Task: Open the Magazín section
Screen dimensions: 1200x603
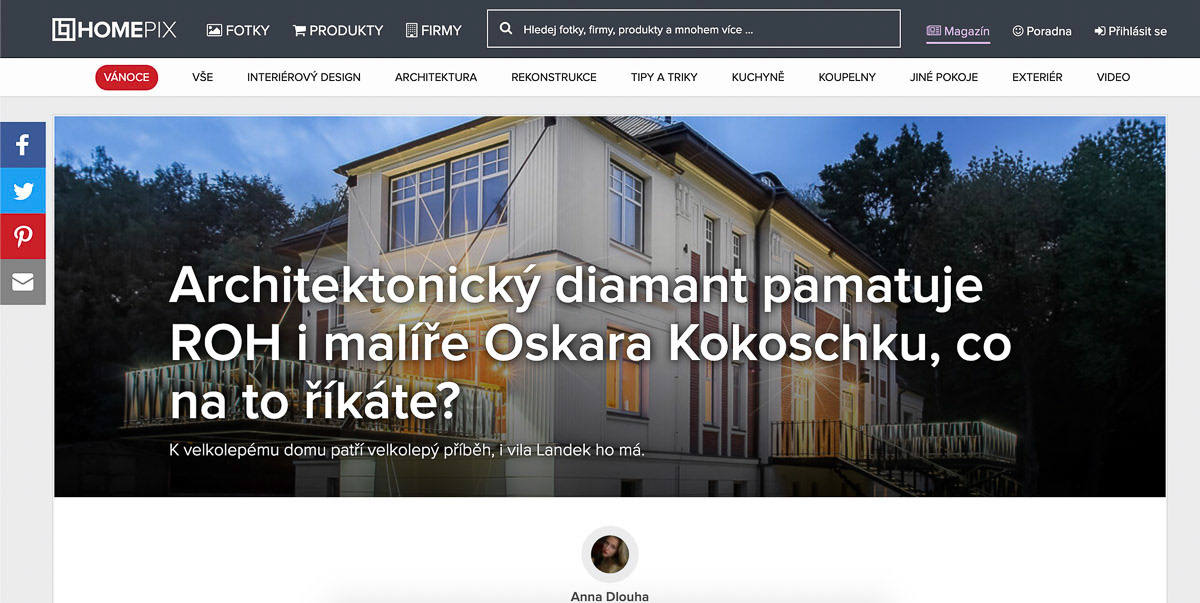Action: point(958,31)
